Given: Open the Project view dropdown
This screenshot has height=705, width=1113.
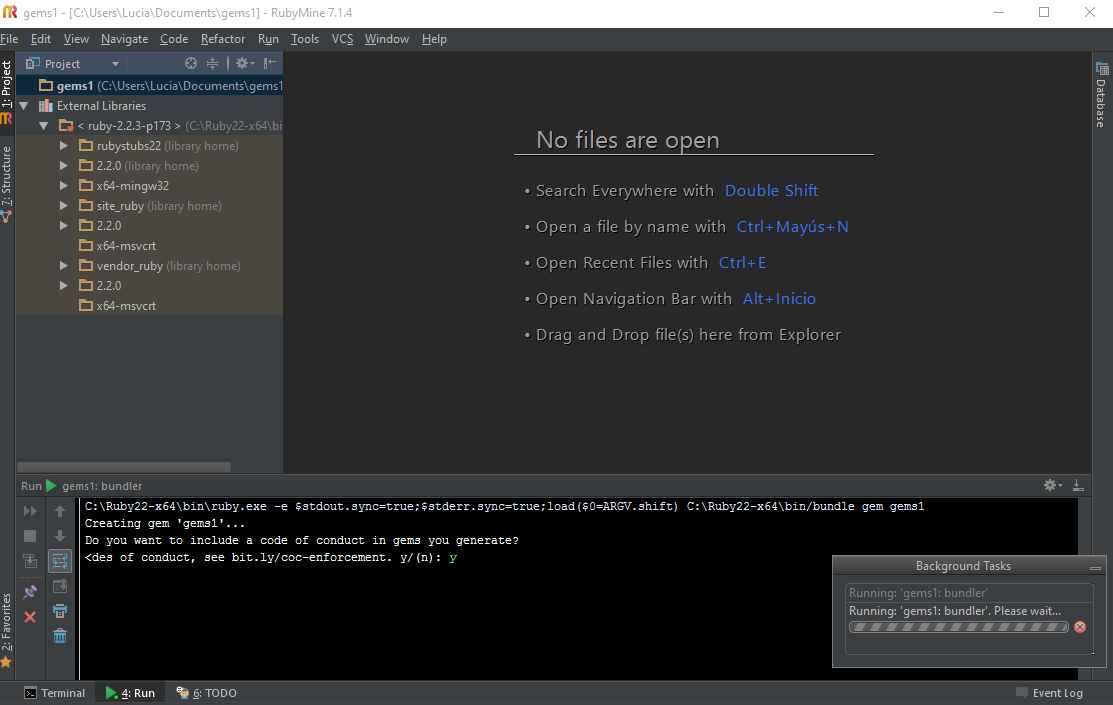Looking at the screenshot, I should tap(115, 64).
